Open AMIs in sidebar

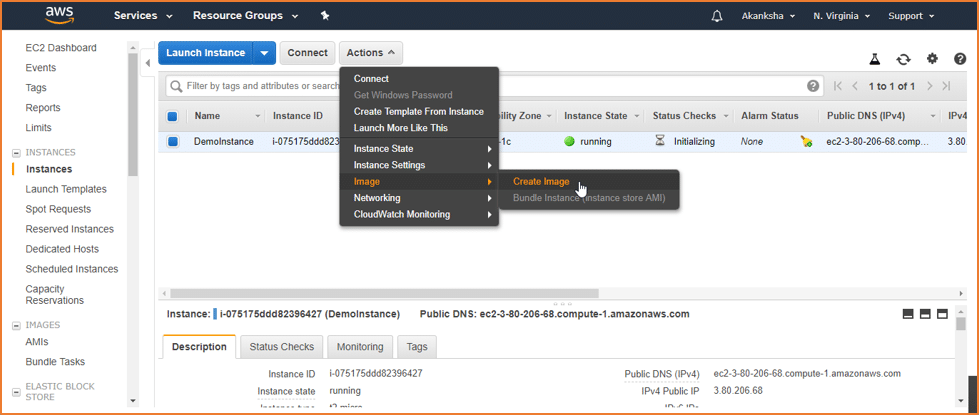(37, 342)
